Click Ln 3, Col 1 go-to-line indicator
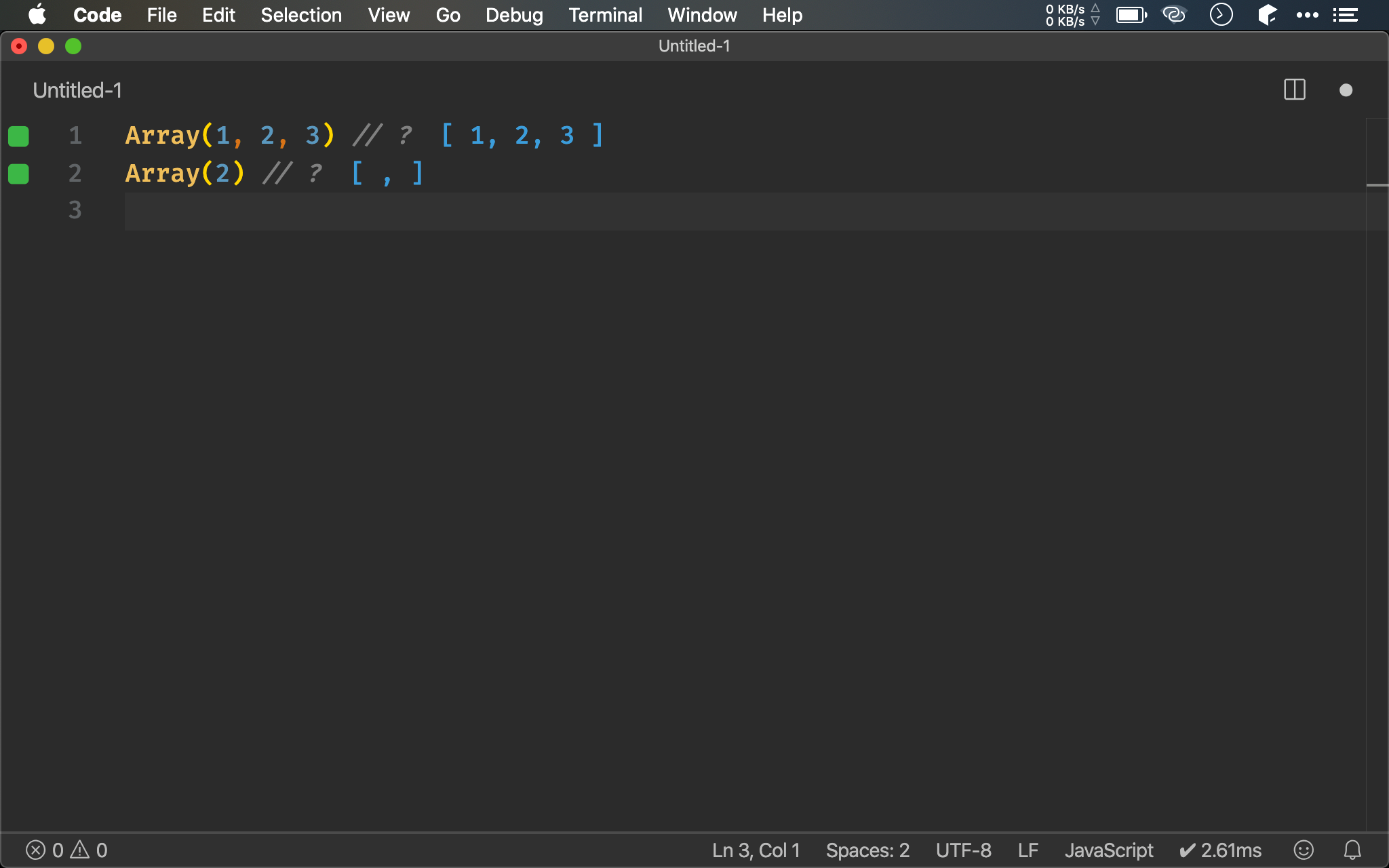This screenshot has height=868, width=1389. [756, 850]
